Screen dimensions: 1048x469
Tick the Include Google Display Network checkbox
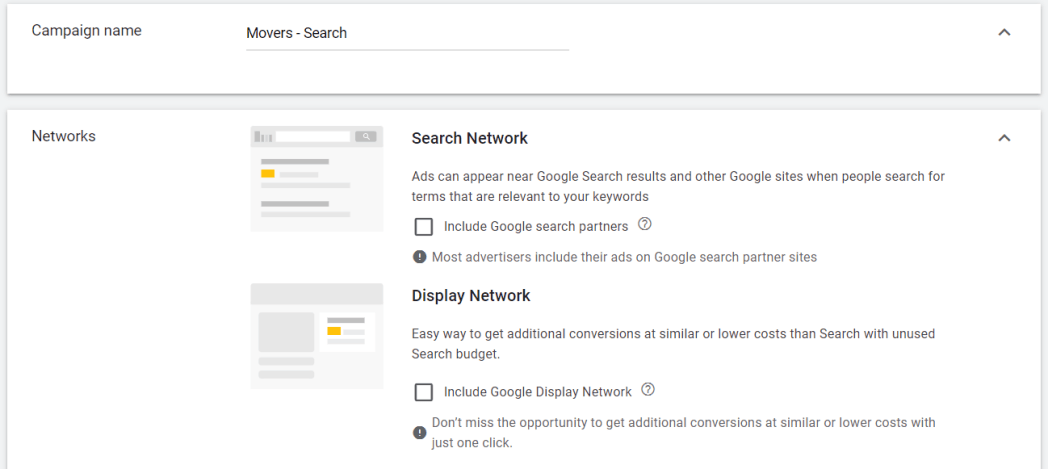coord(423,392)
